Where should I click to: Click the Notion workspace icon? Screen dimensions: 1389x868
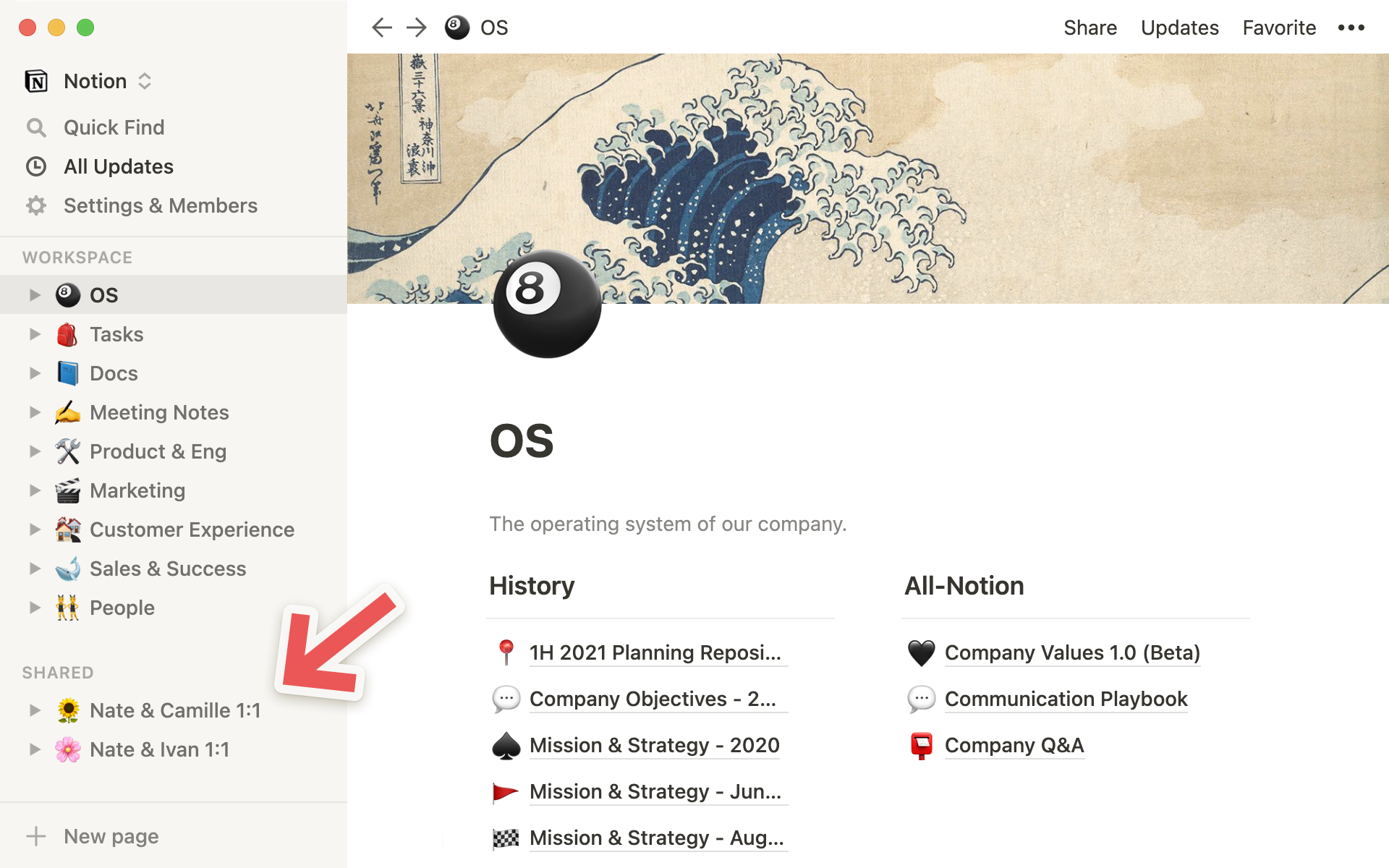[x=37, y=80]
